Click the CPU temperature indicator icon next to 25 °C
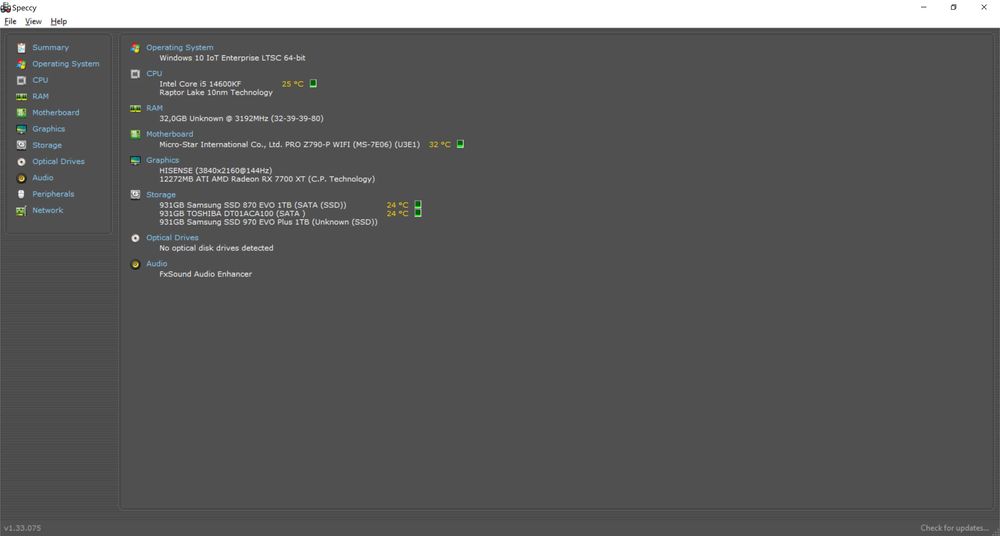The height and width of the screenshot is (536, 1000). pyautogui.click(x=313, y=84)
